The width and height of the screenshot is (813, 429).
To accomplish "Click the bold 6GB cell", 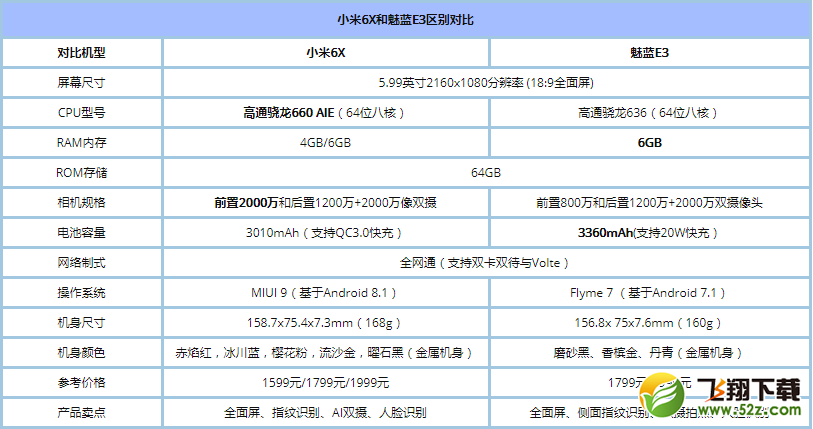I will [650, 143].
